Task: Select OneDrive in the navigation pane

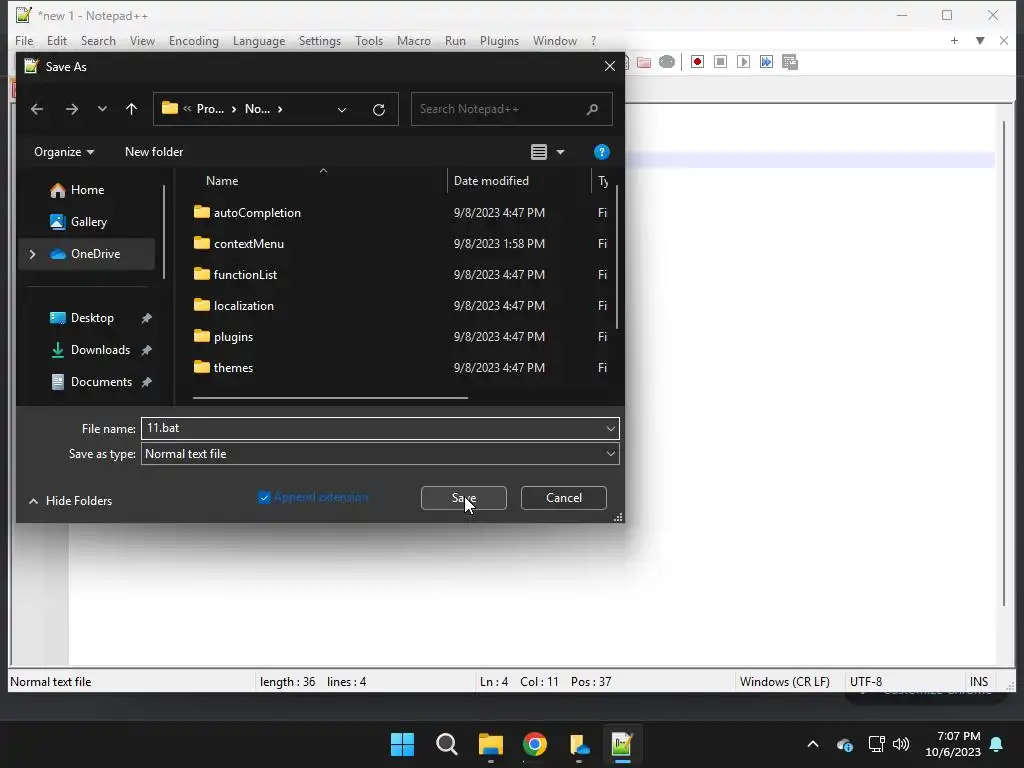Action: click(95, 254)
